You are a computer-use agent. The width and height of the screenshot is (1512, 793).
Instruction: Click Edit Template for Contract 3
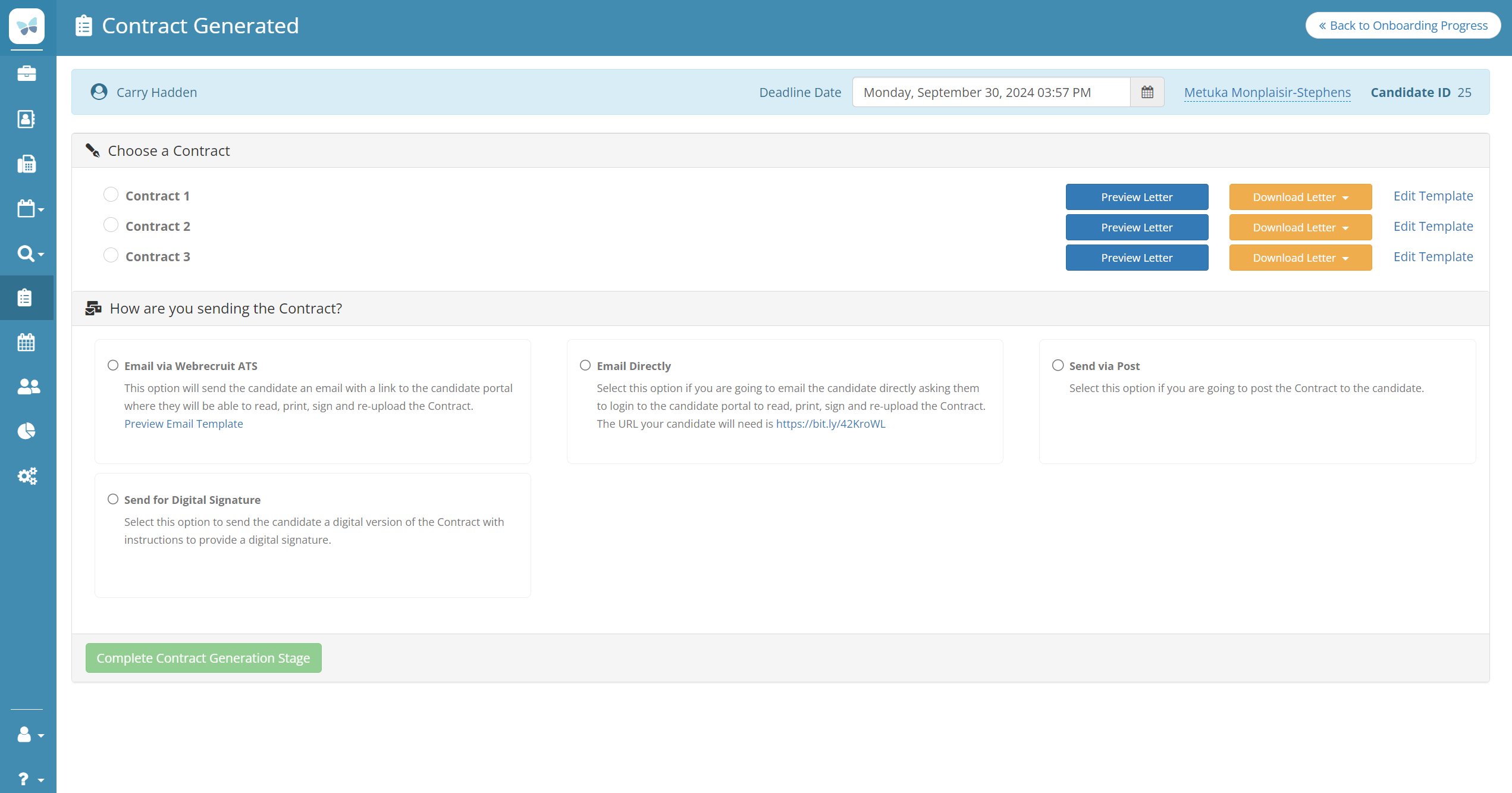click(x=1433, y=256)
